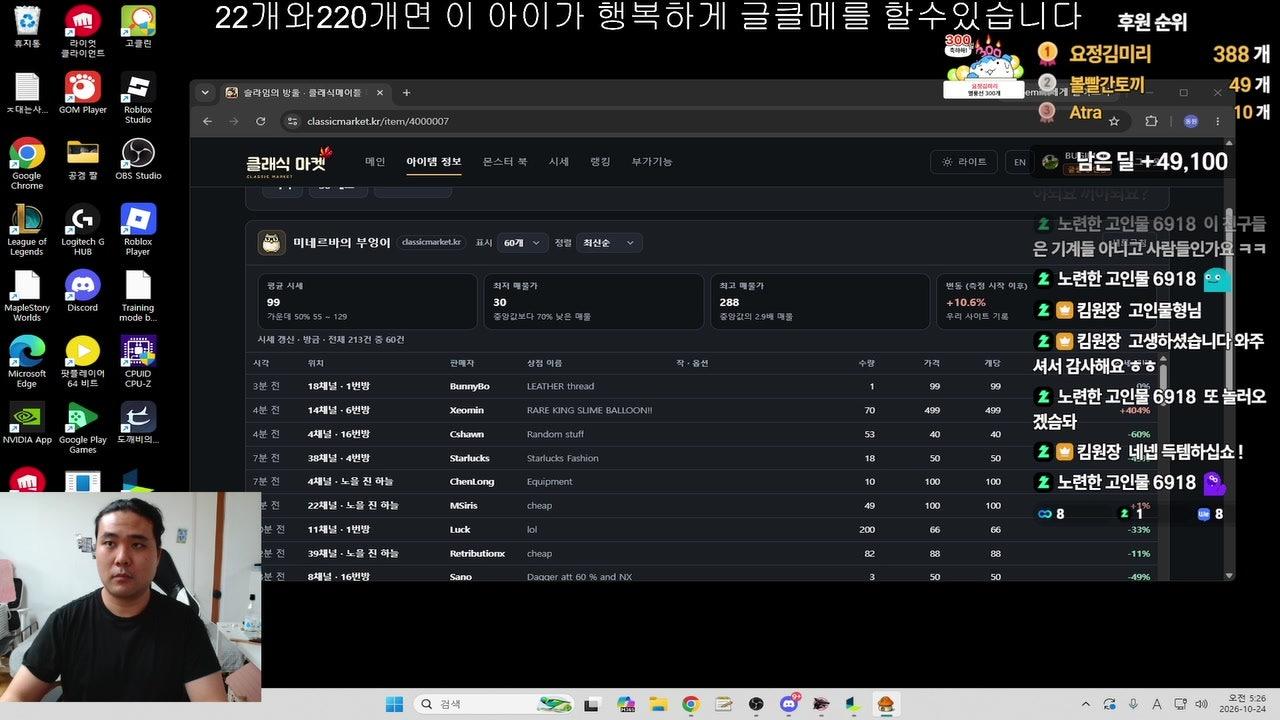The width and height of the screenshot is (1280, 720).
Task: Open the 랭킹 navigation tab
Action: (x=600, y=162)
